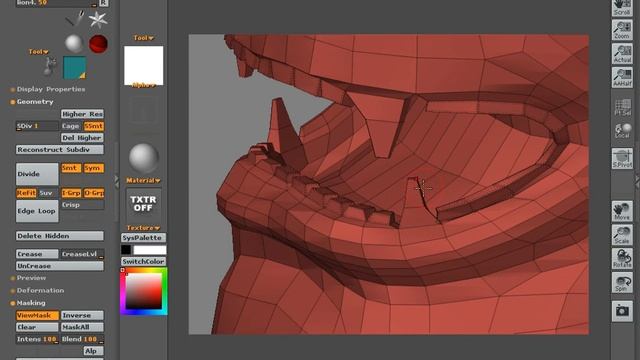Click the Higher Res button
The height and width of the screenshot is (360, 640).
[82, 114]
